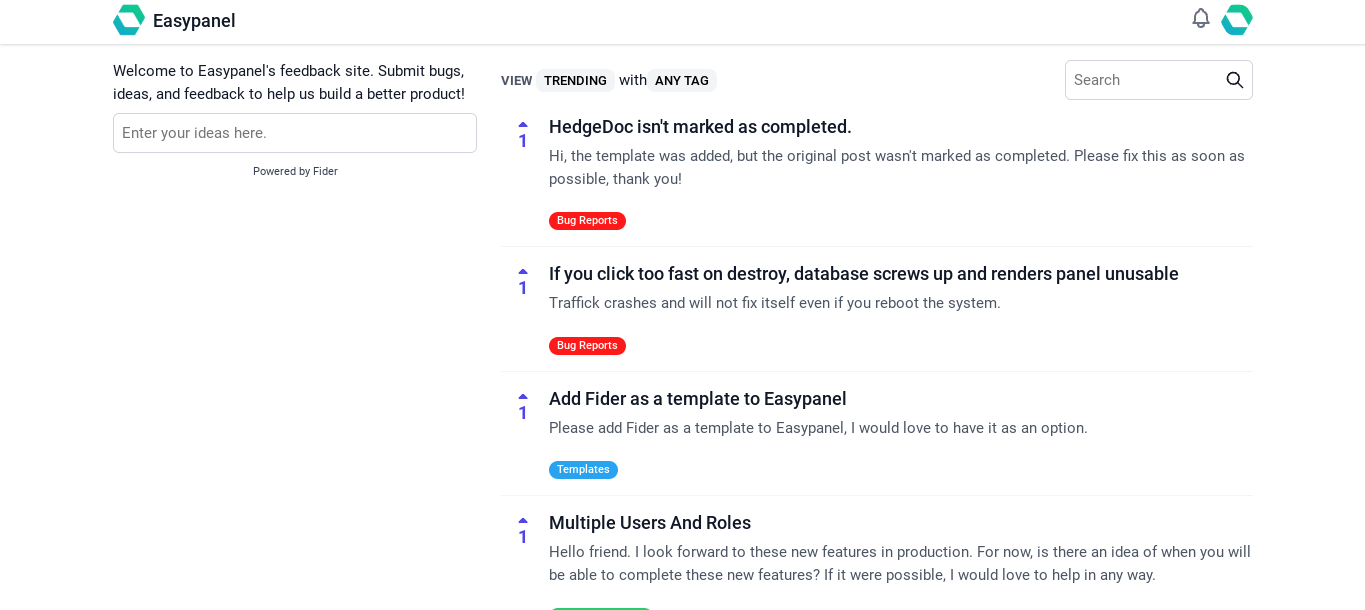Follow the Powered by Fider link
The width and height of the screenshot is (1365, 610).
[295, 171]
